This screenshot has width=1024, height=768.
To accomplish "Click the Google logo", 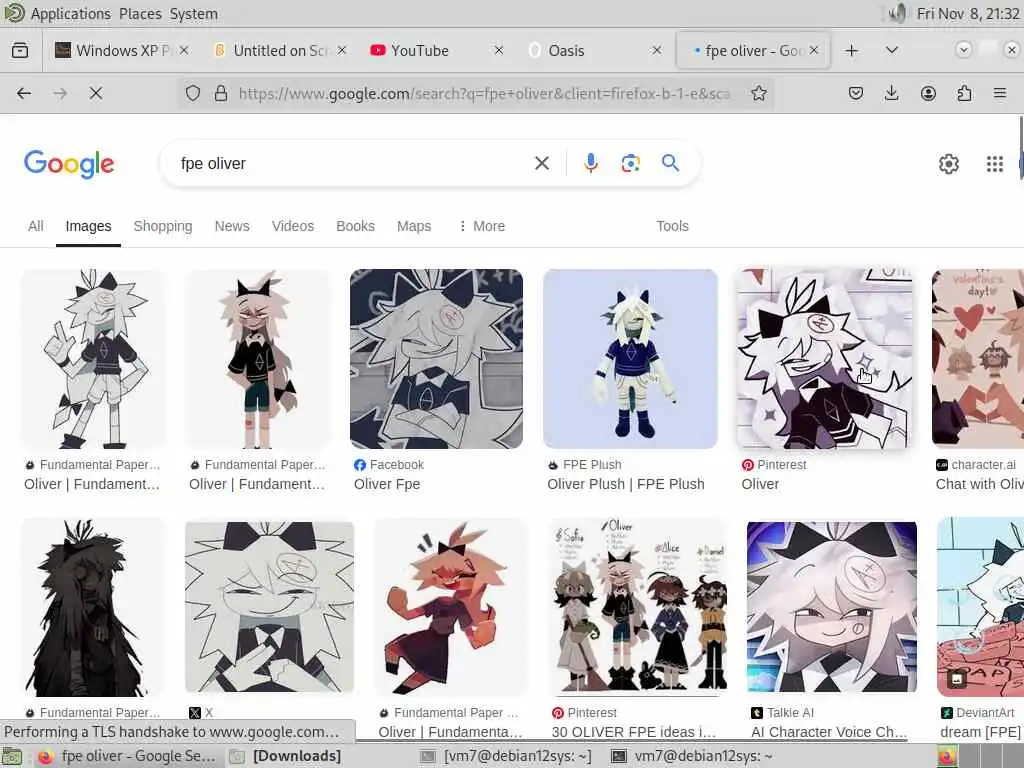I will click(69, 163).
